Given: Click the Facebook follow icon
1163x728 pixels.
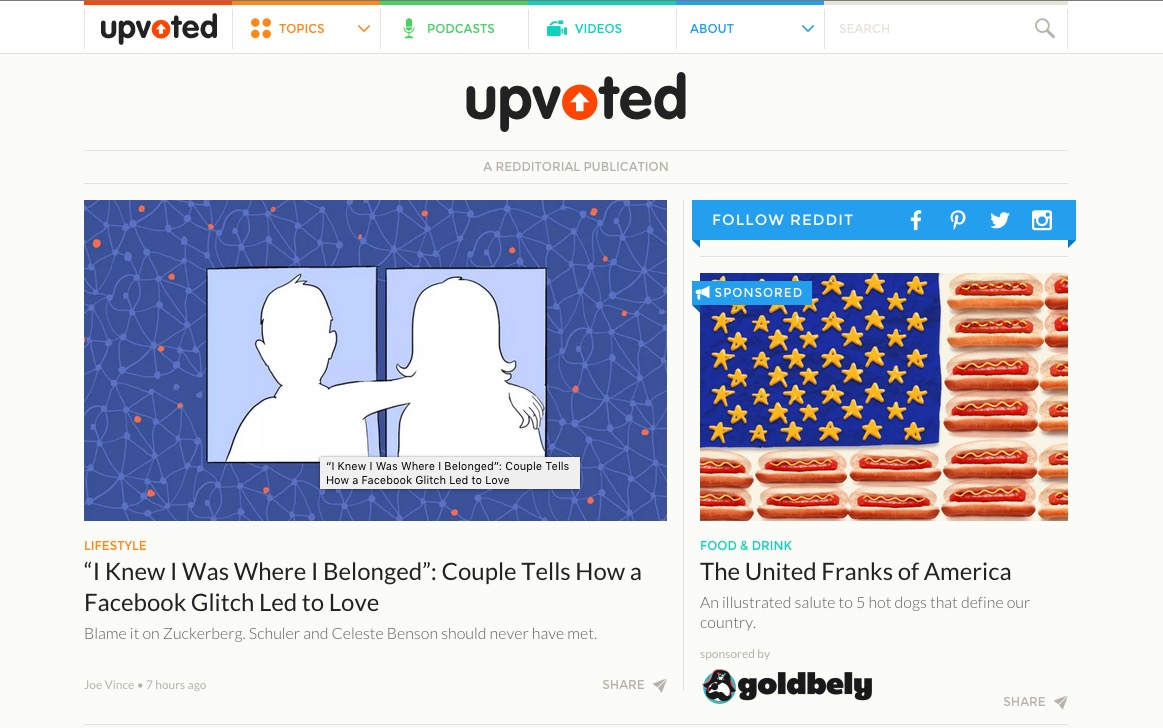Looking at the screenshot, I should pyautogui.click(x=916, y=220).
